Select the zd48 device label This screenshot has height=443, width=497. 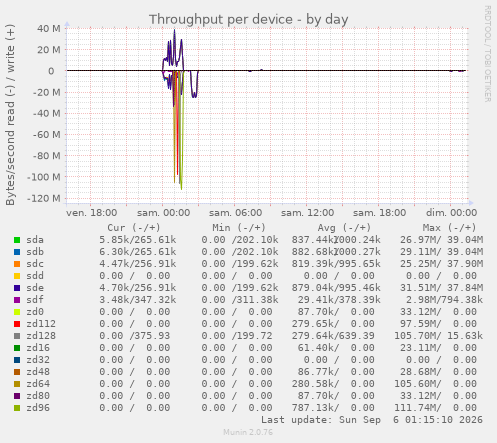38,372
